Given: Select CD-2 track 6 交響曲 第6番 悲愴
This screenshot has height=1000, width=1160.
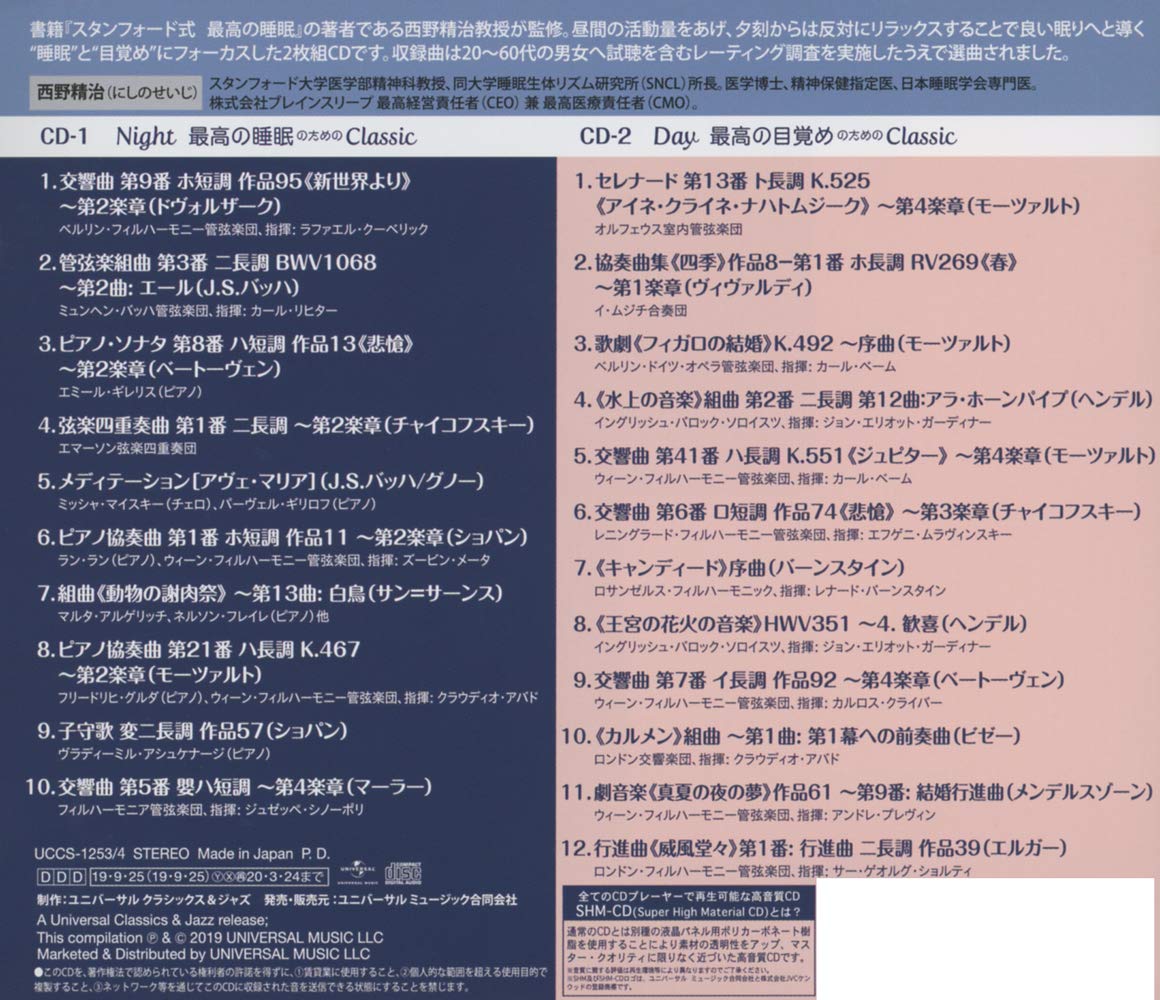Looking at the screenshot, I should point(857,512).
